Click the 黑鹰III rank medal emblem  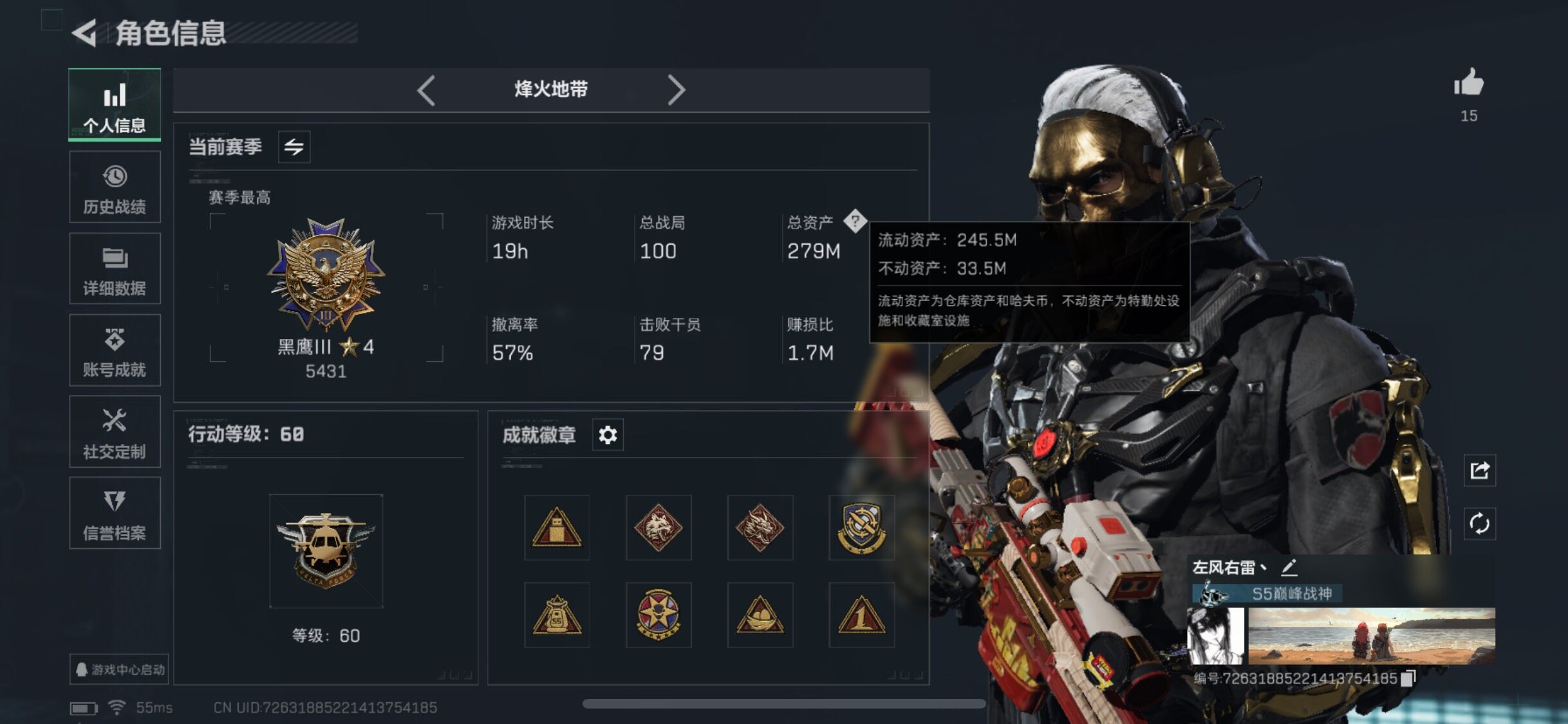[x=326, y=275]
